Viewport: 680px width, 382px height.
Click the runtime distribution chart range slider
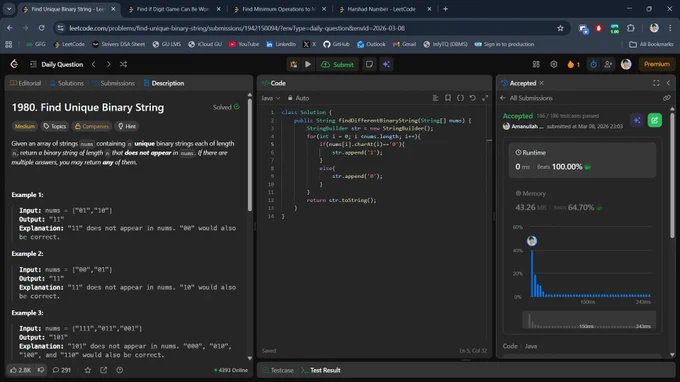(x=589, y=320)
